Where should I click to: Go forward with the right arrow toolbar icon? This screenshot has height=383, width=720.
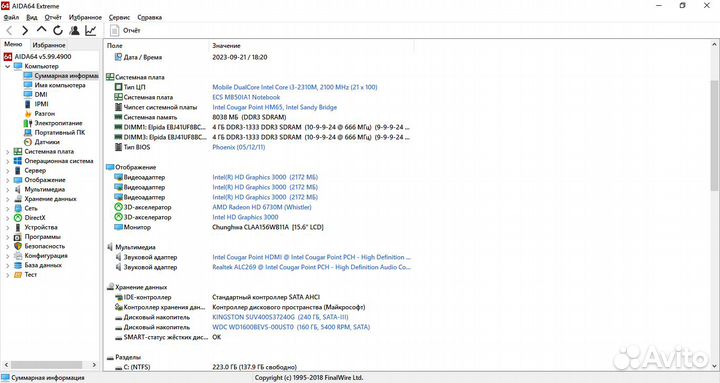pyautogui.click(x=25, y=31)
